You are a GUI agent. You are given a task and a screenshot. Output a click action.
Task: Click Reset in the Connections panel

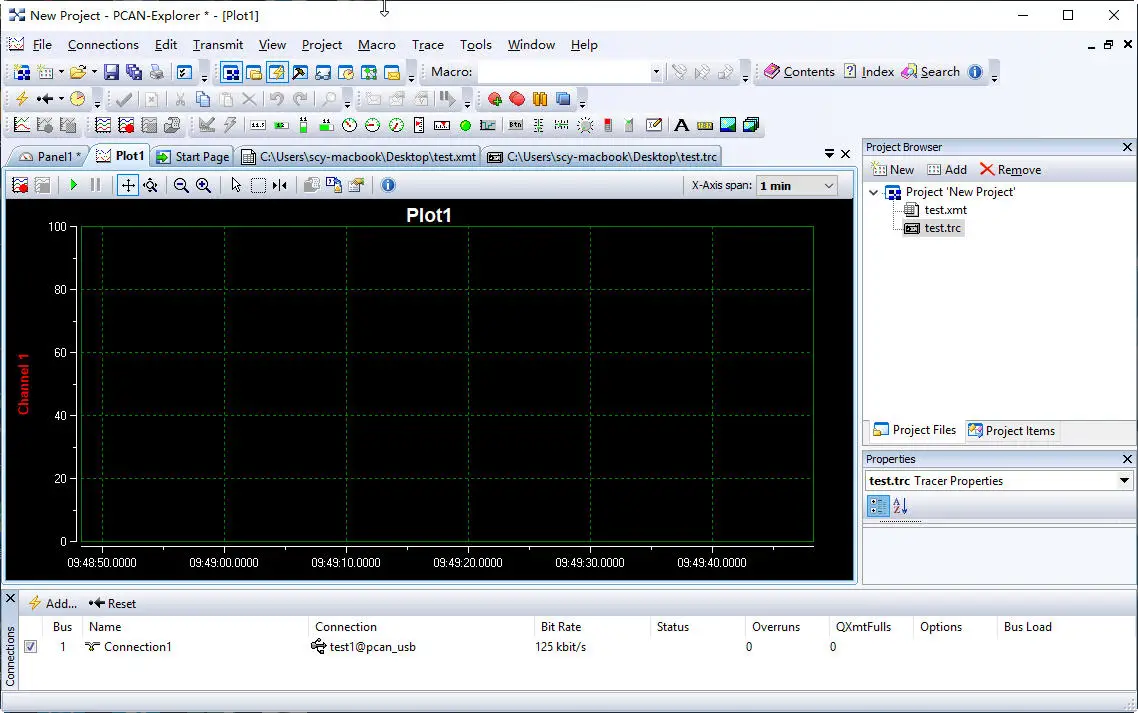pos(112,603)
